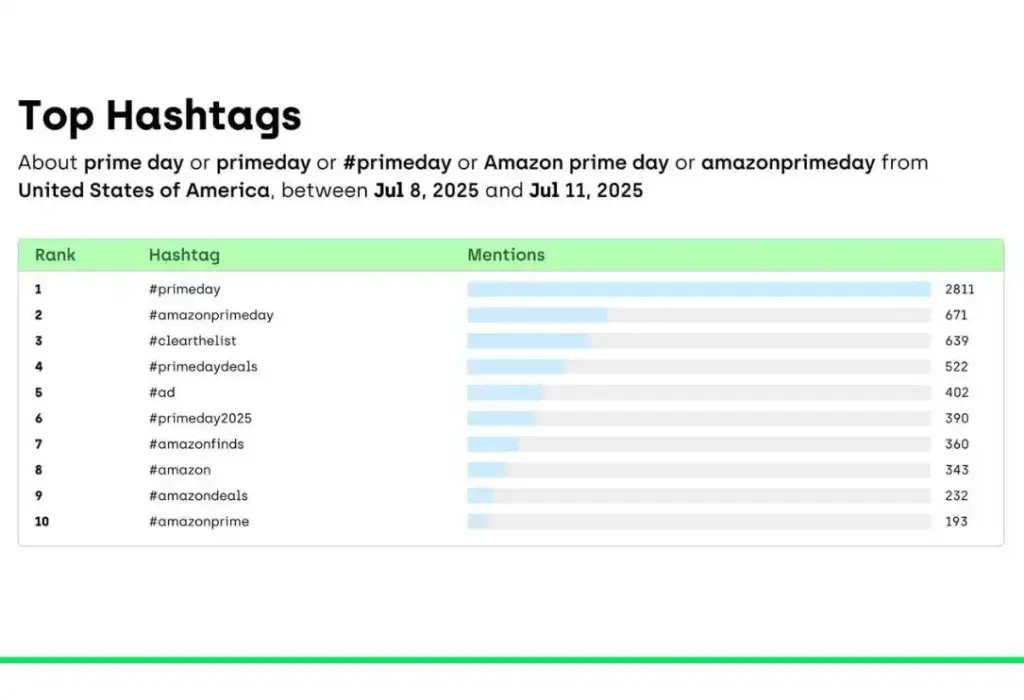
Task: Select the #ad hashtag
Action: 162,392
